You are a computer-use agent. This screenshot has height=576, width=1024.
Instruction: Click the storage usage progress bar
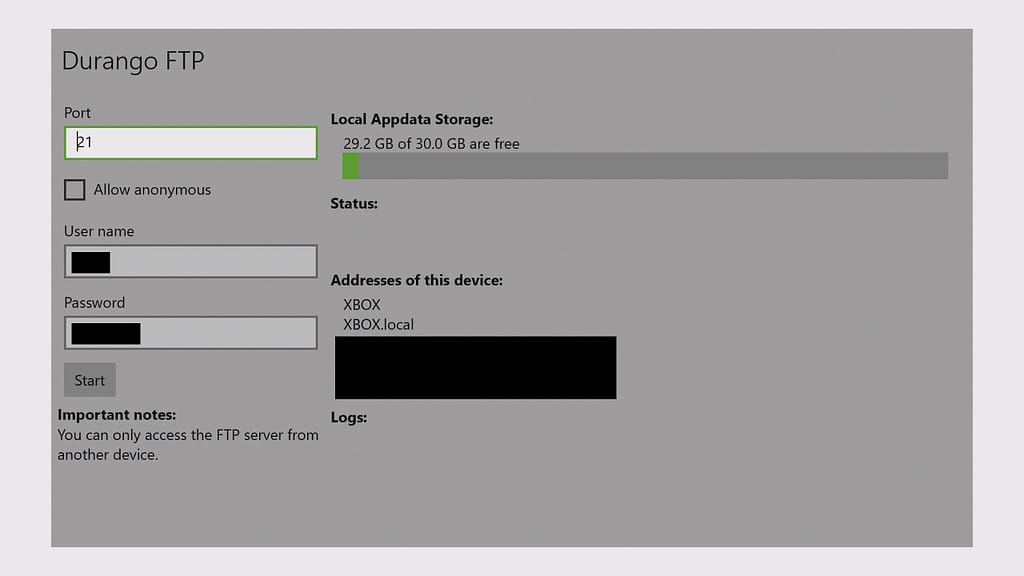pyautogui.click(x=645, y=166)
